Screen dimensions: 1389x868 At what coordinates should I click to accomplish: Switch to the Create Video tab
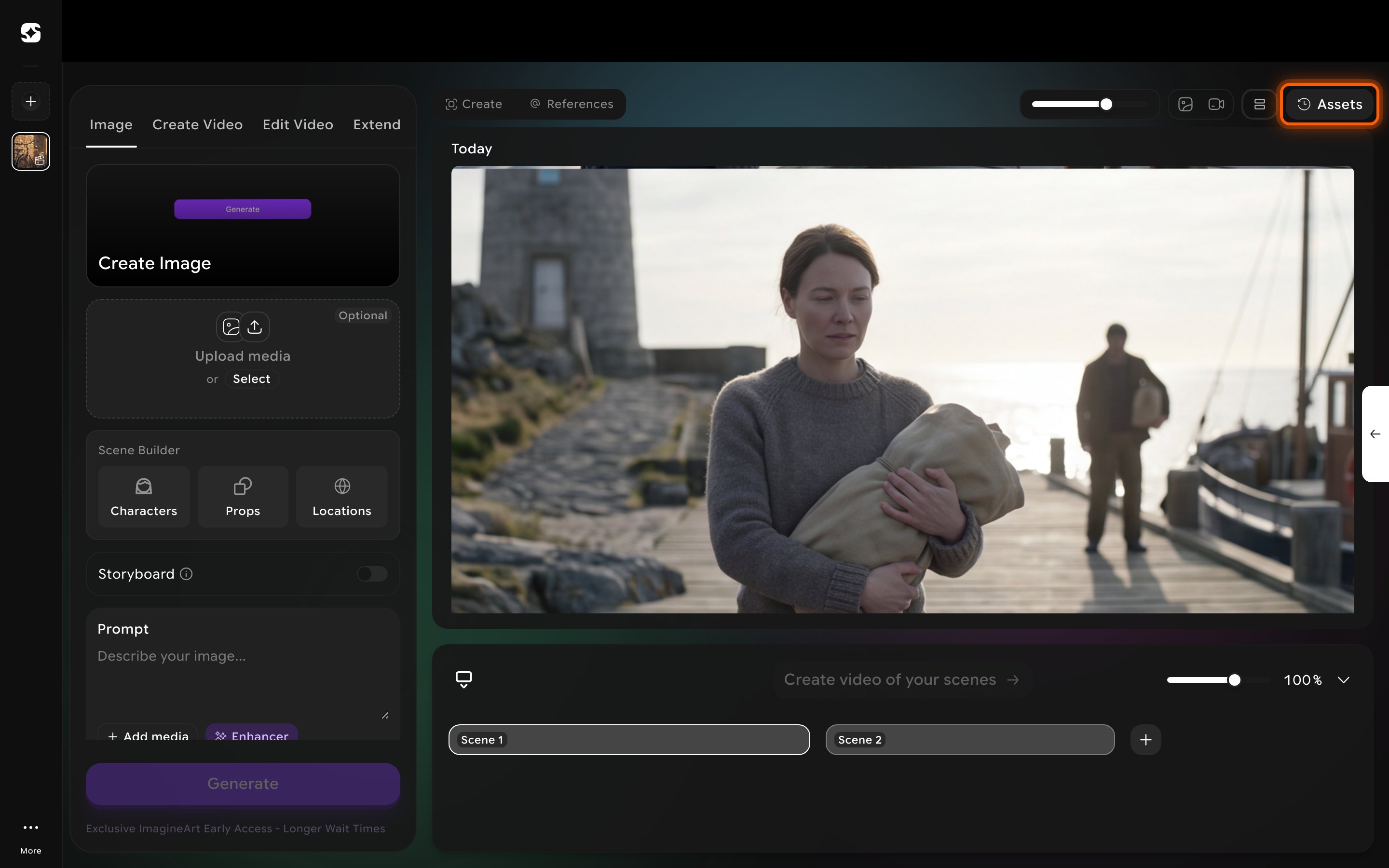tap(197, 124)
